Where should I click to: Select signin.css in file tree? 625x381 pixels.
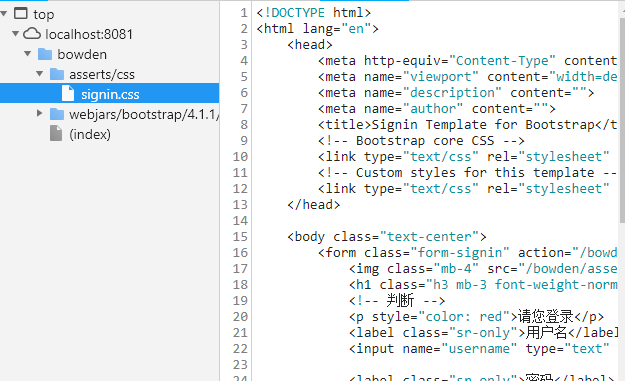pyautogui.click(x=110, y=94)
